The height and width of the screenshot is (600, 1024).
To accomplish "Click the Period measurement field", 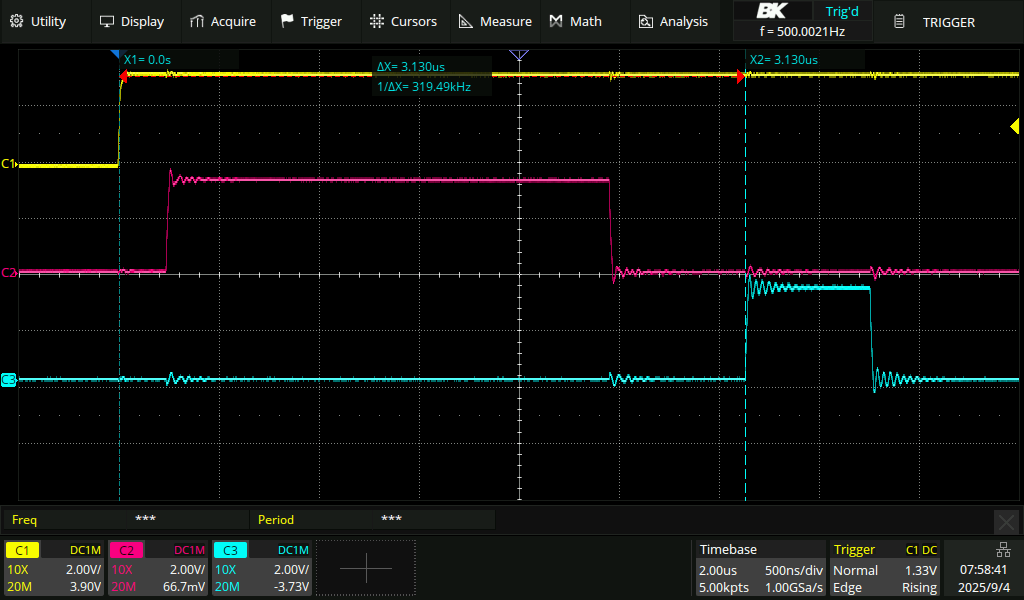I will (x=373, y=520).
